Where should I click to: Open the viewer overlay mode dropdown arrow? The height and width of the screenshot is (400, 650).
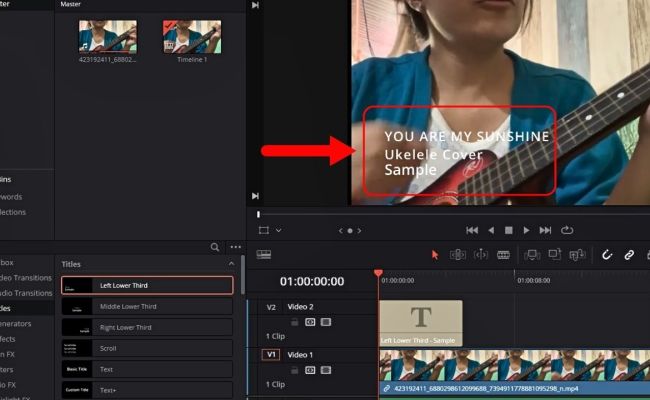(x=279, y=230)
